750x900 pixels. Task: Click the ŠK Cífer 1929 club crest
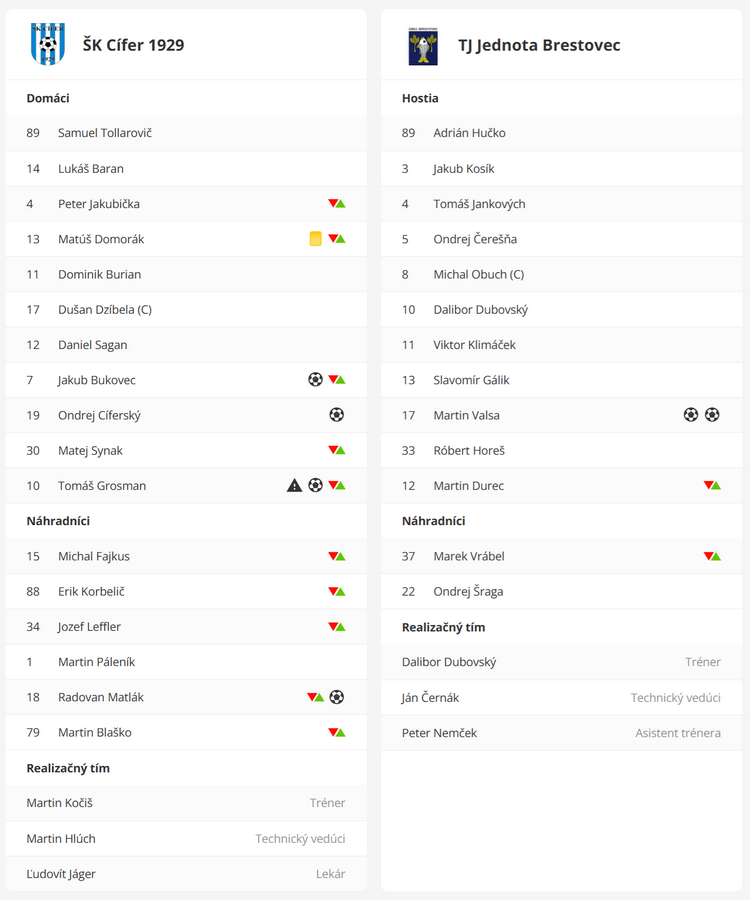(x=48, y=44)
